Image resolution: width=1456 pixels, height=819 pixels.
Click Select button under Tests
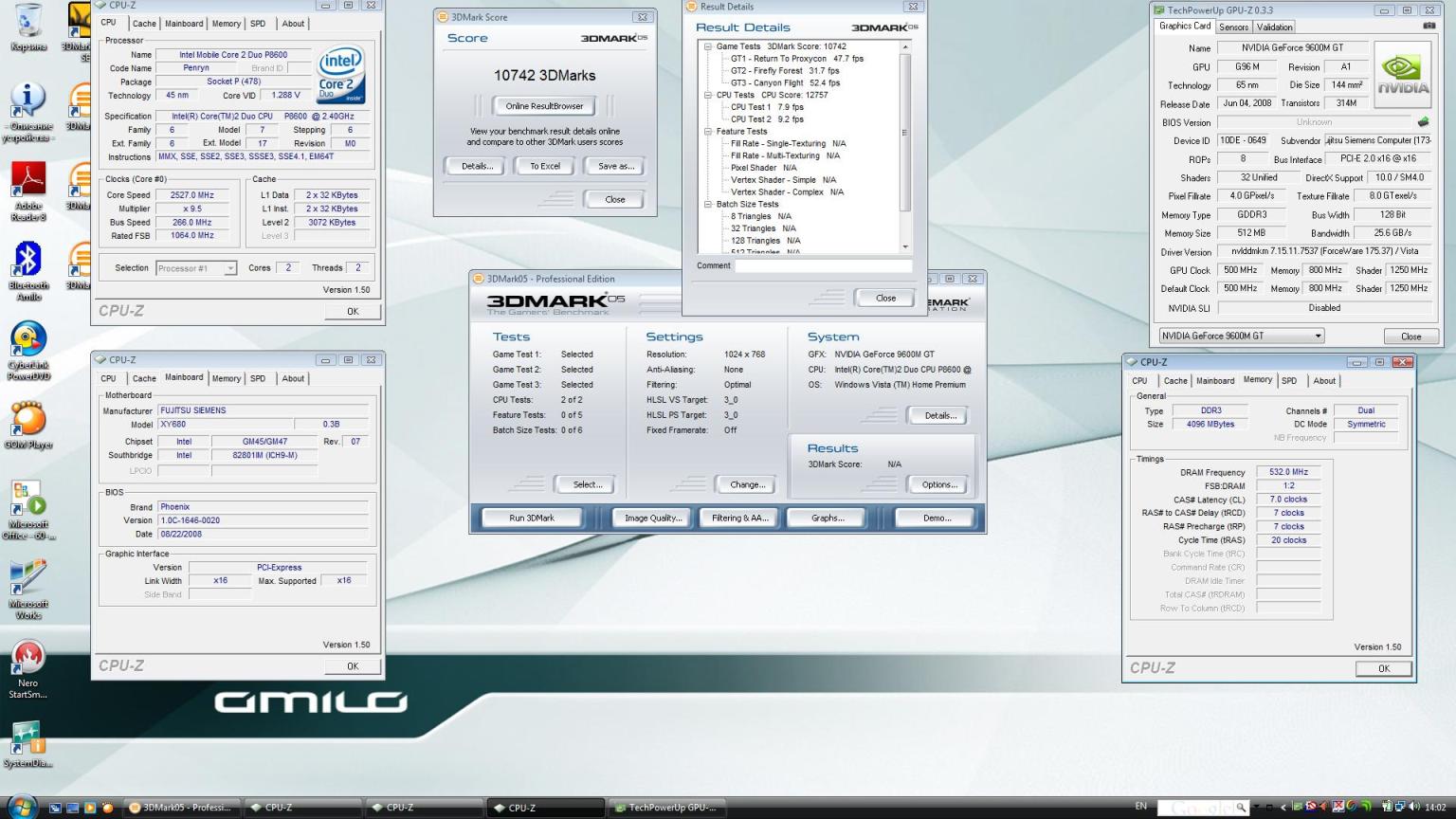click(x=588, y=484)
